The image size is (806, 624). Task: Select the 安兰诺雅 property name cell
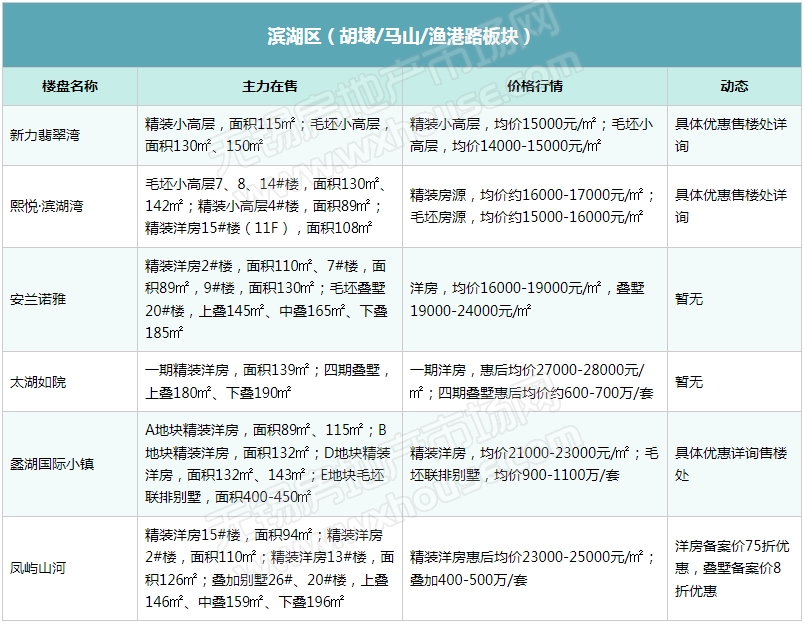[38, 298]
